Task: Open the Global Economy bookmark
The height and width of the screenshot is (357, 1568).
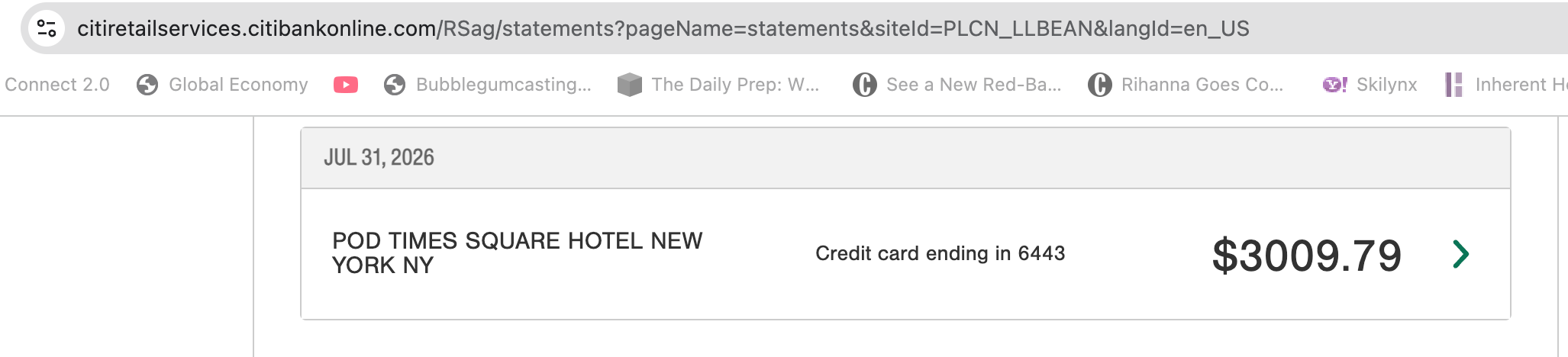Action: pos(238,85)
